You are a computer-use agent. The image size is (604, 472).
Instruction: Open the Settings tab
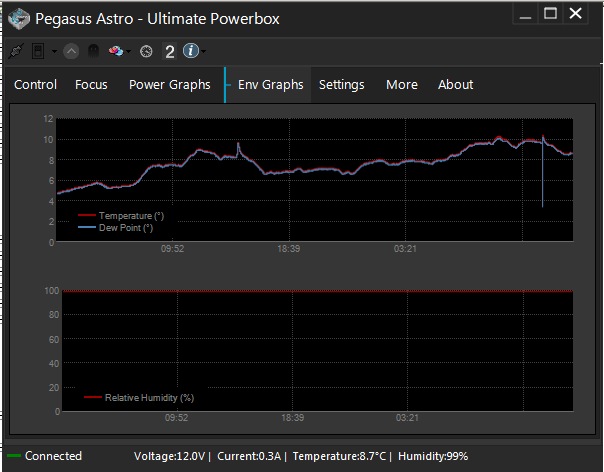[342, 85]
